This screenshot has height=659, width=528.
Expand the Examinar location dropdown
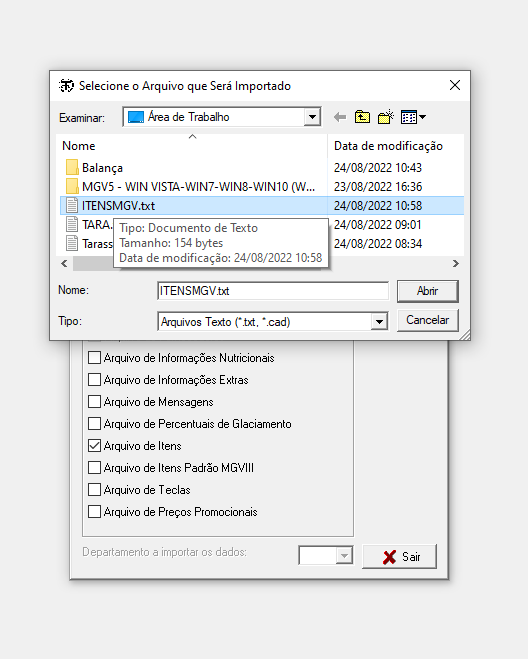coord(312,117)
